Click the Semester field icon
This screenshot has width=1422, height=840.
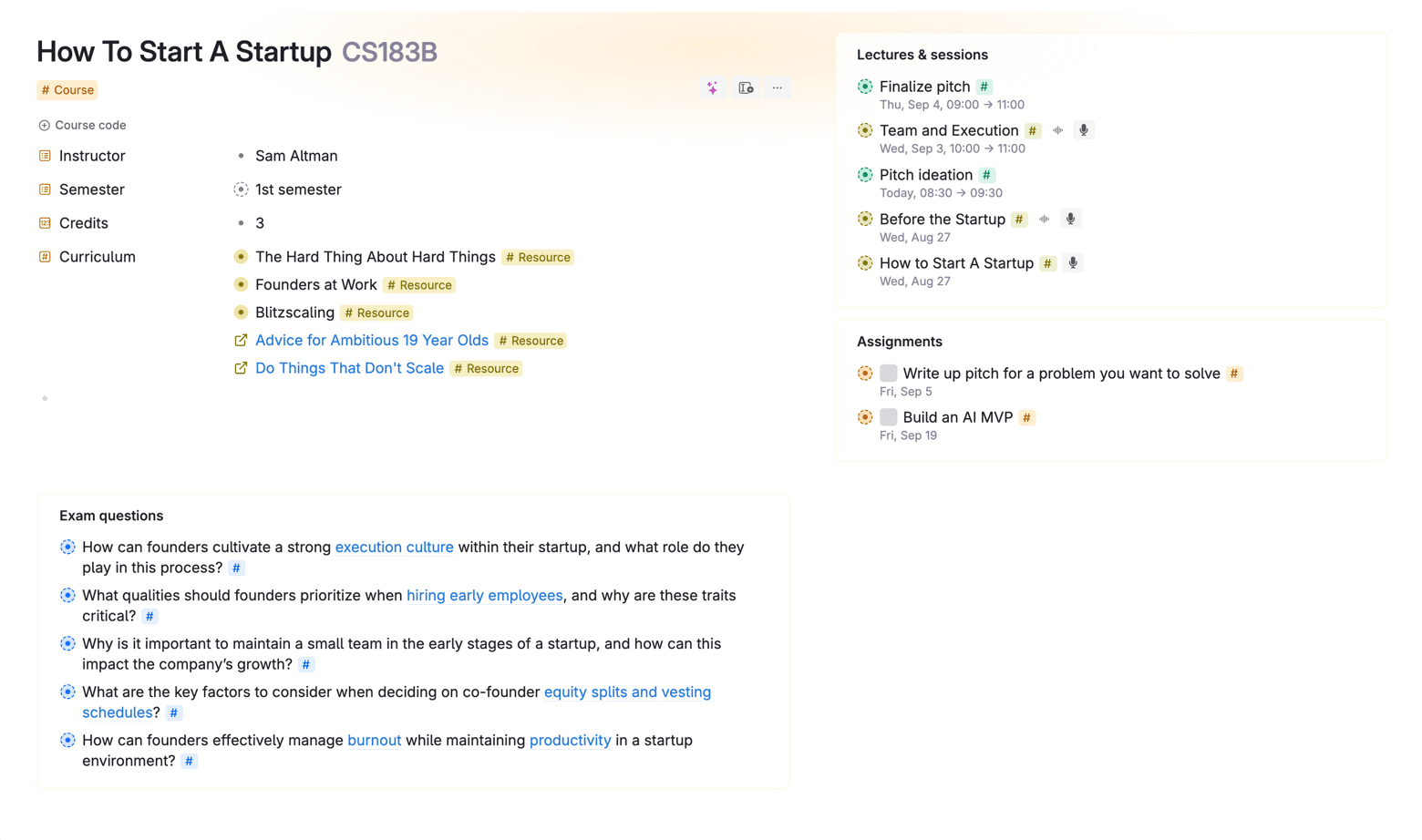pos(45,190)
